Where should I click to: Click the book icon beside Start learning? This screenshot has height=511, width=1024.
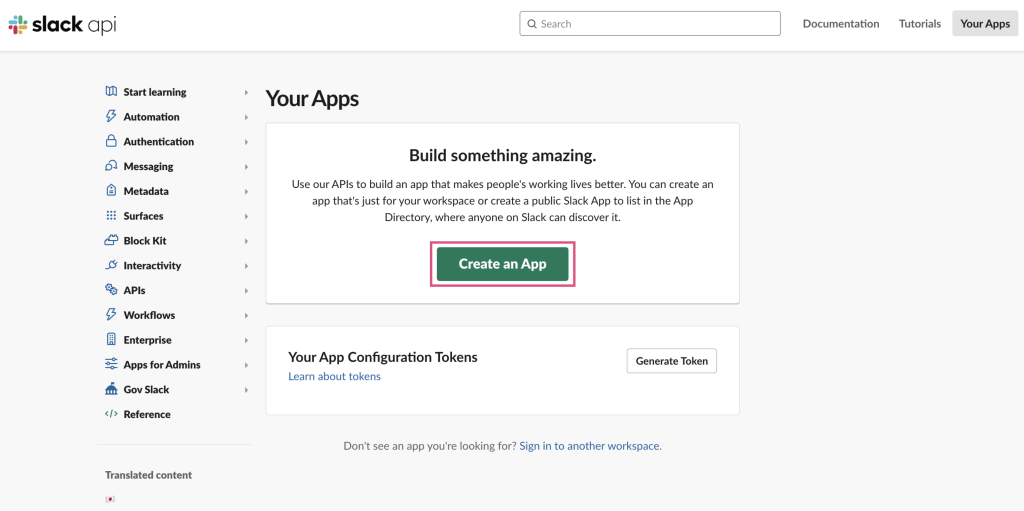click(x=111, y=92)
